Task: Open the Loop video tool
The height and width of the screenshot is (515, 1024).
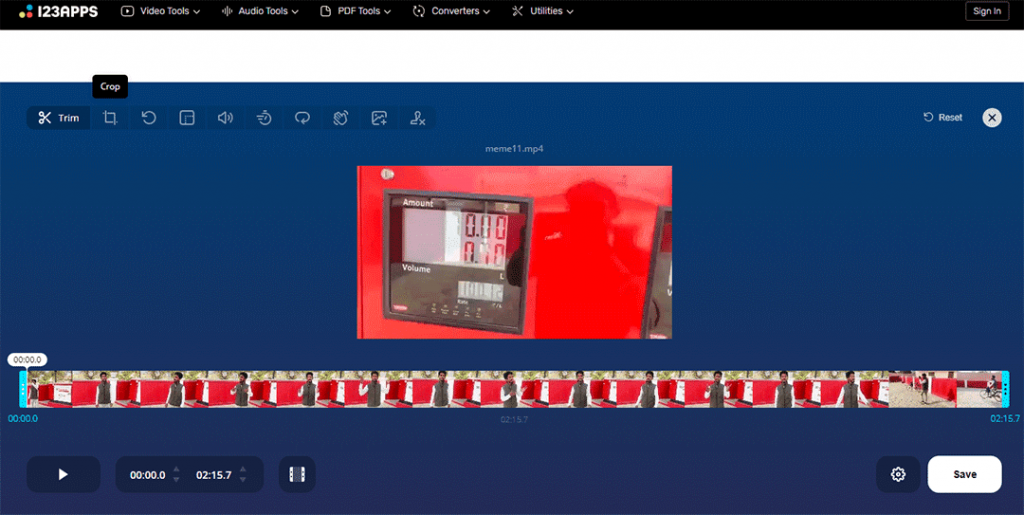Action: (302, 118)
